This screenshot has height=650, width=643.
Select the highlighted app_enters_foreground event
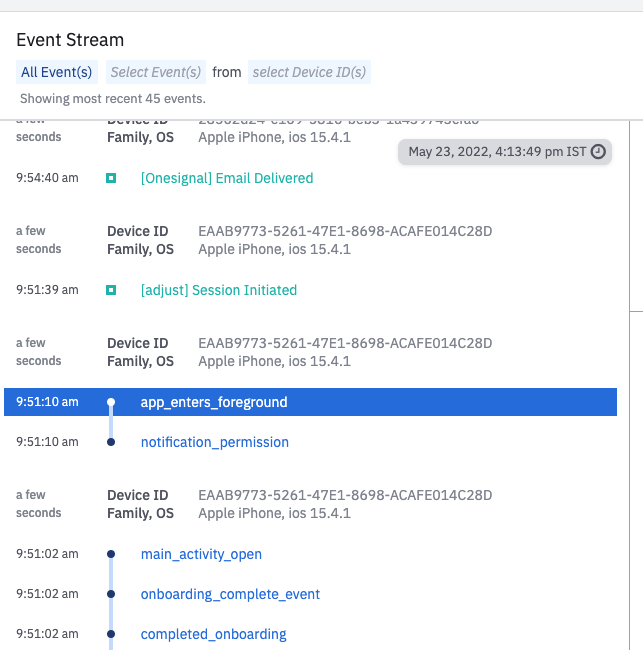[x=214, y=402]
